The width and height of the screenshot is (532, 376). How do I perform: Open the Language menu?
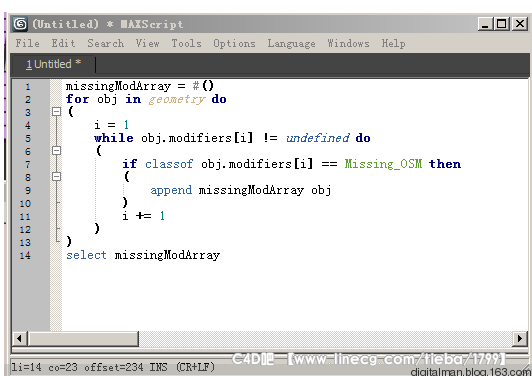click(291, 43)
